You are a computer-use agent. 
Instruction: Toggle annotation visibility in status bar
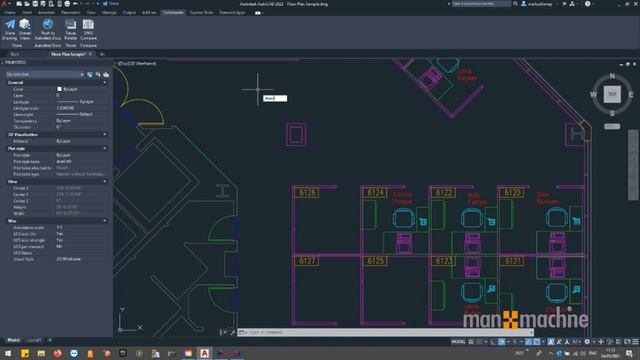(x=551, y=342)
